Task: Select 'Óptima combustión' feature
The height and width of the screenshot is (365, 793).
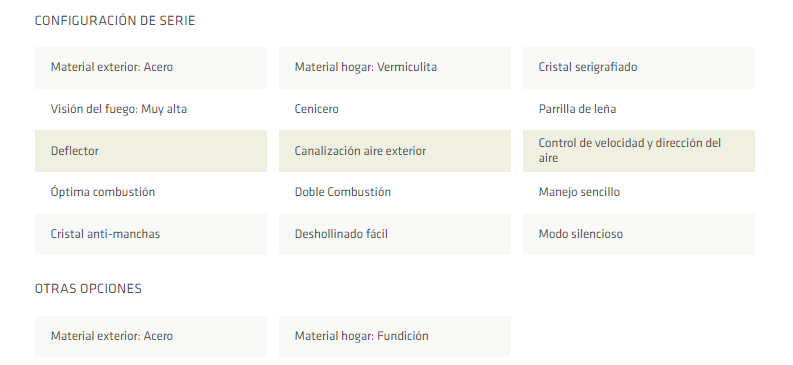Action: [x=151, y=193]
